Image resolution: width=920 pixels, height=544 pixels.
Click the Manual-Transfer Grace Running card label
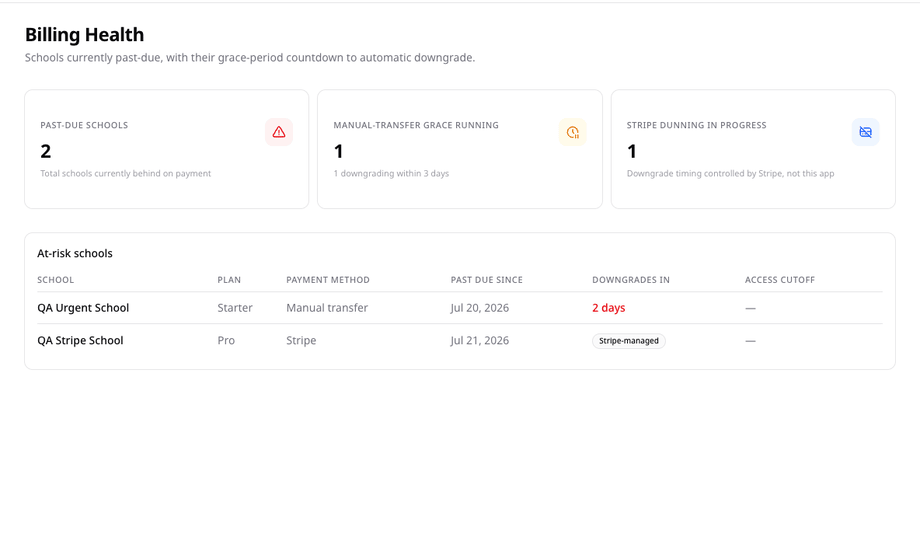[x=416, y=125]
